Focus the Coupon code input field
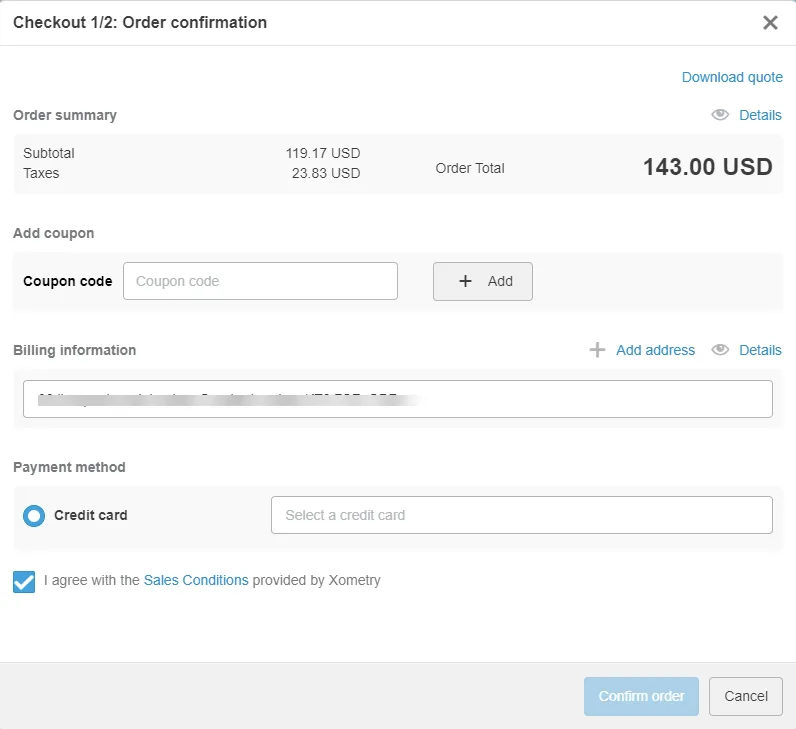 pos(260,281)
